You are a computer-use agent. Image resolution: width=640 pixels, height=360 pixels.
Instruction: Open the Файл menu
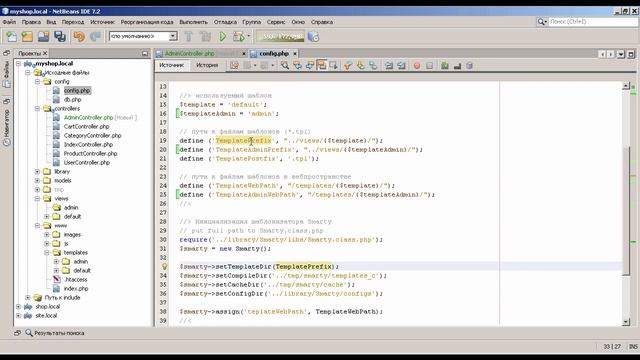pos(9,22)
